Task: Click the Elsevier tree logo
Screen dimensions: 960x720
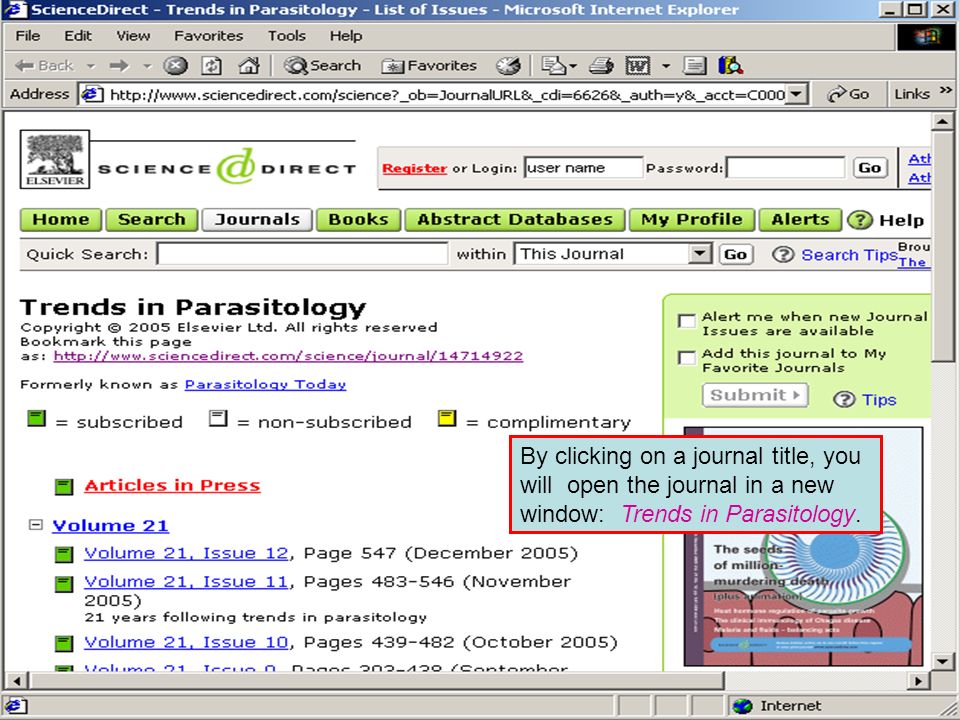Action: (55, 159)
